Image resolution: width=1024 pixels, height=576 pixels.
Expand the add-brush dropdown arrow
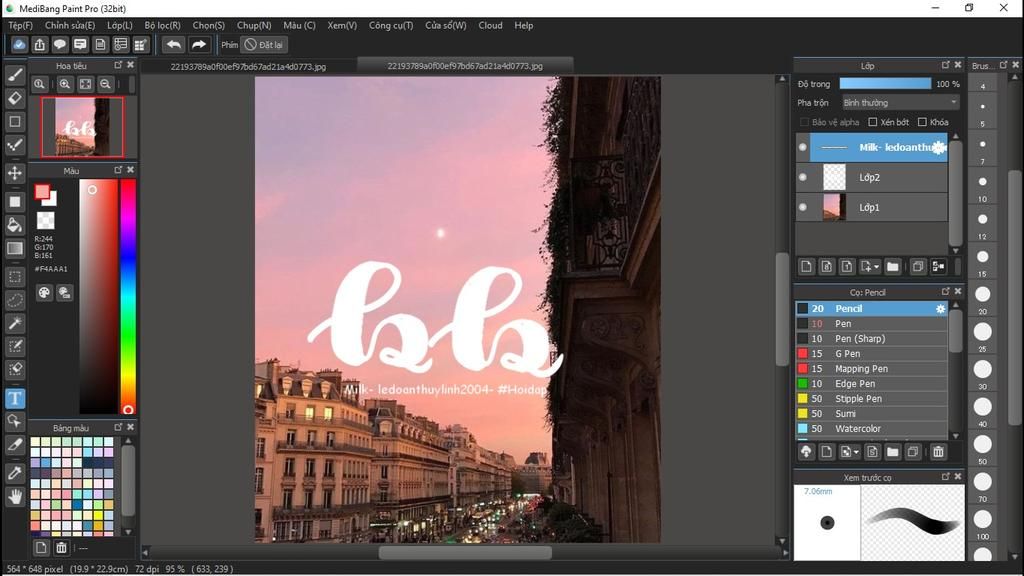[856, 452]
